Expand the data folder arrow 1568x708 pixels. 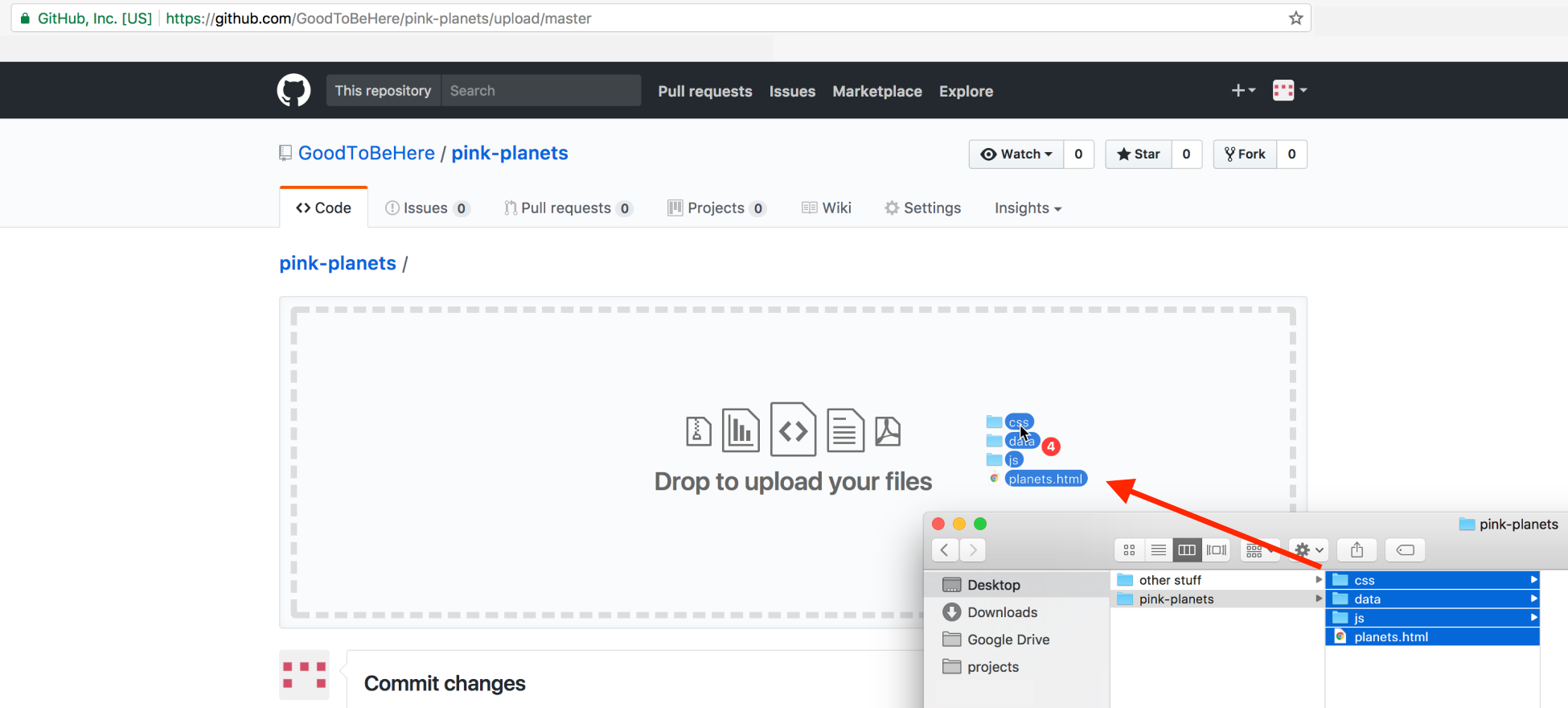tap(1533, 599)
